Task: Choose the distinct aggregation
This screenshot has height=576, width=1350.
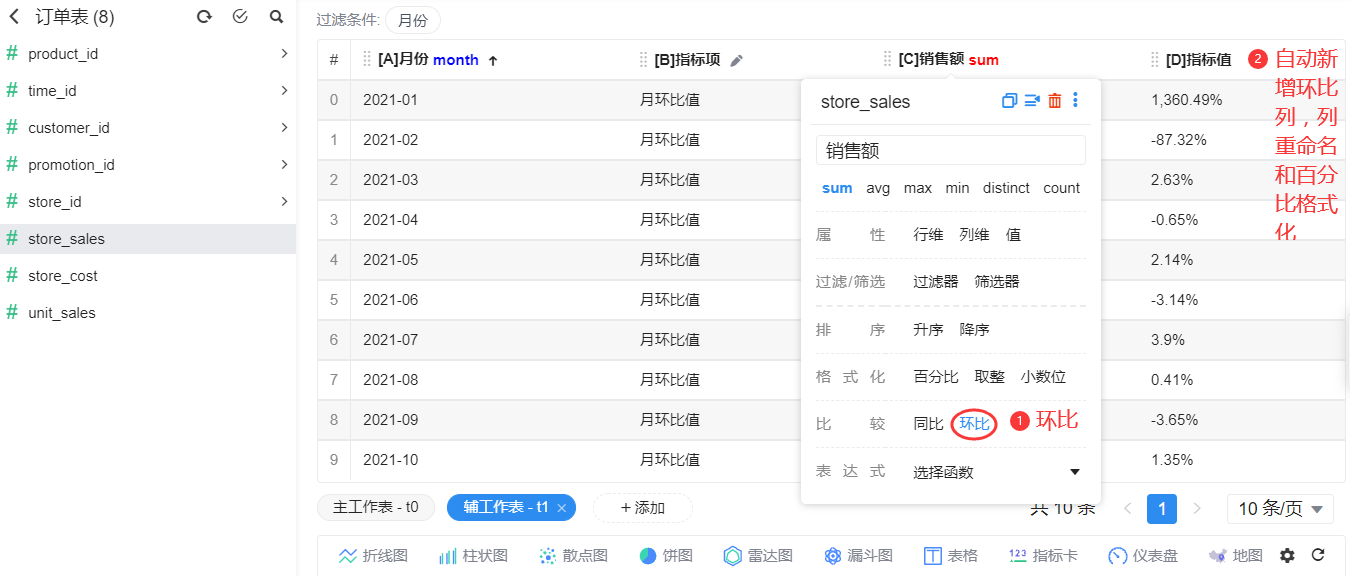Action: (x=1006, y=188)
